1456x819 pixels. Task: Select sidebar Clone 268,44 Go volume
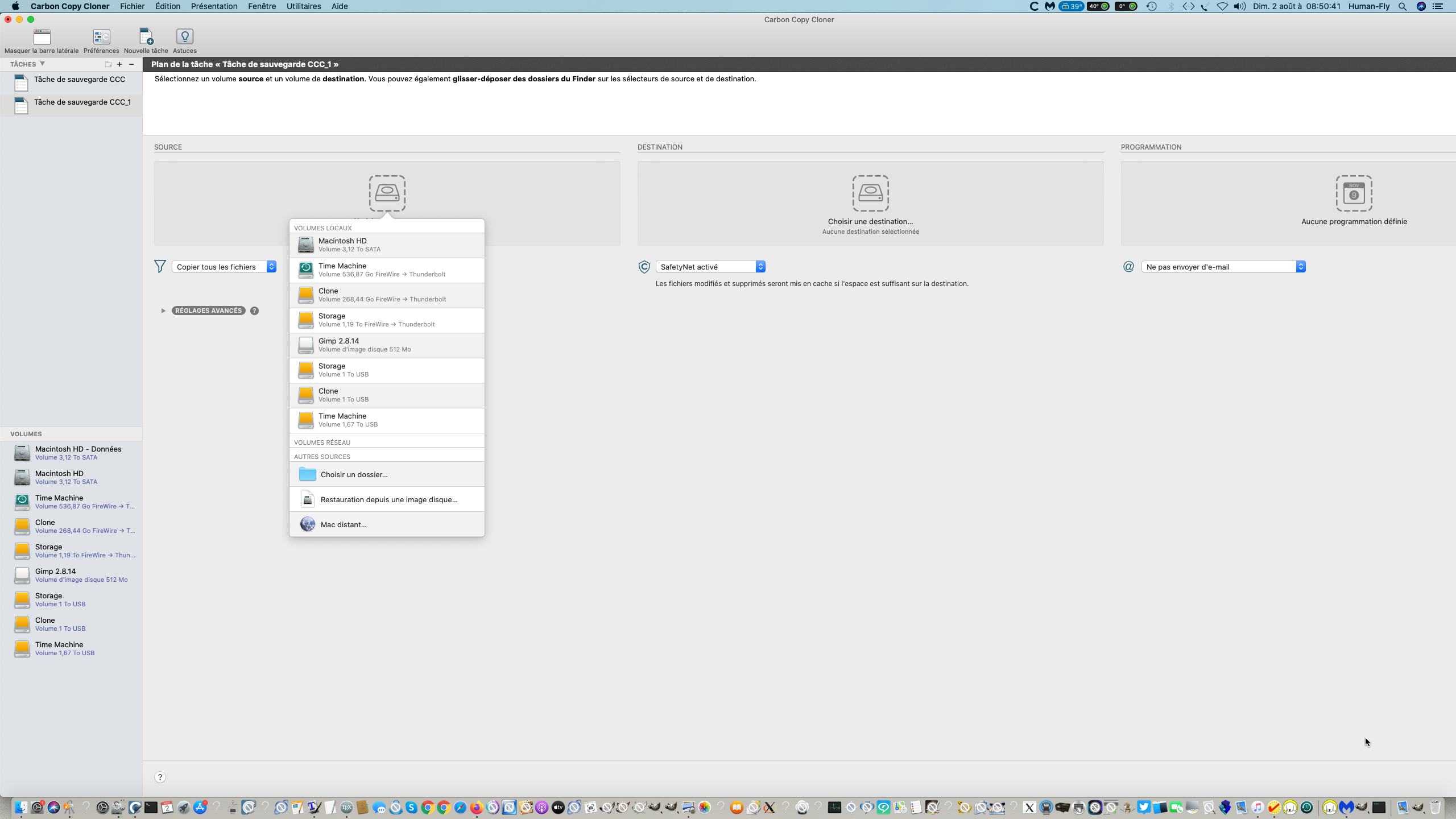[71, 526]
